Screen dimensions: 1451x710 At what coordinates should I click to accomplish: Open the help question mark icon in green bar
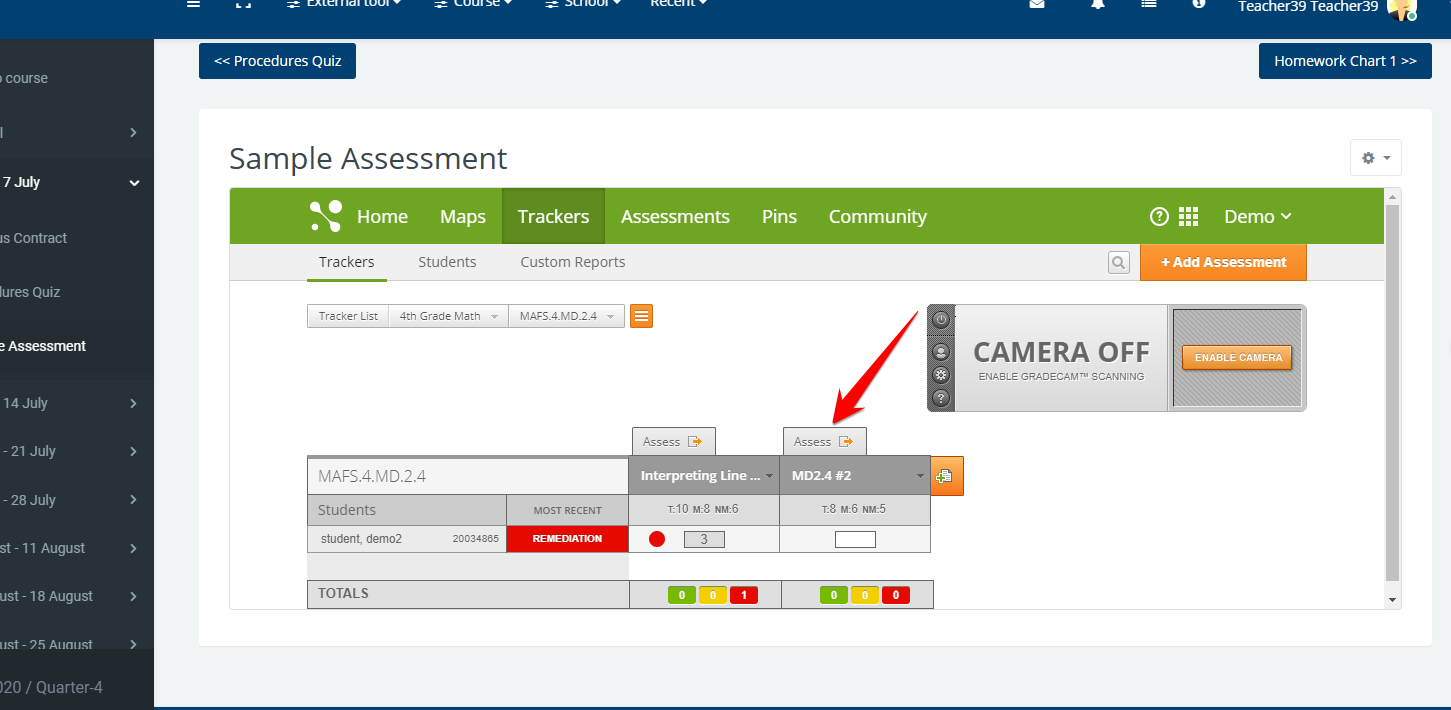(x=1159, y=217)
